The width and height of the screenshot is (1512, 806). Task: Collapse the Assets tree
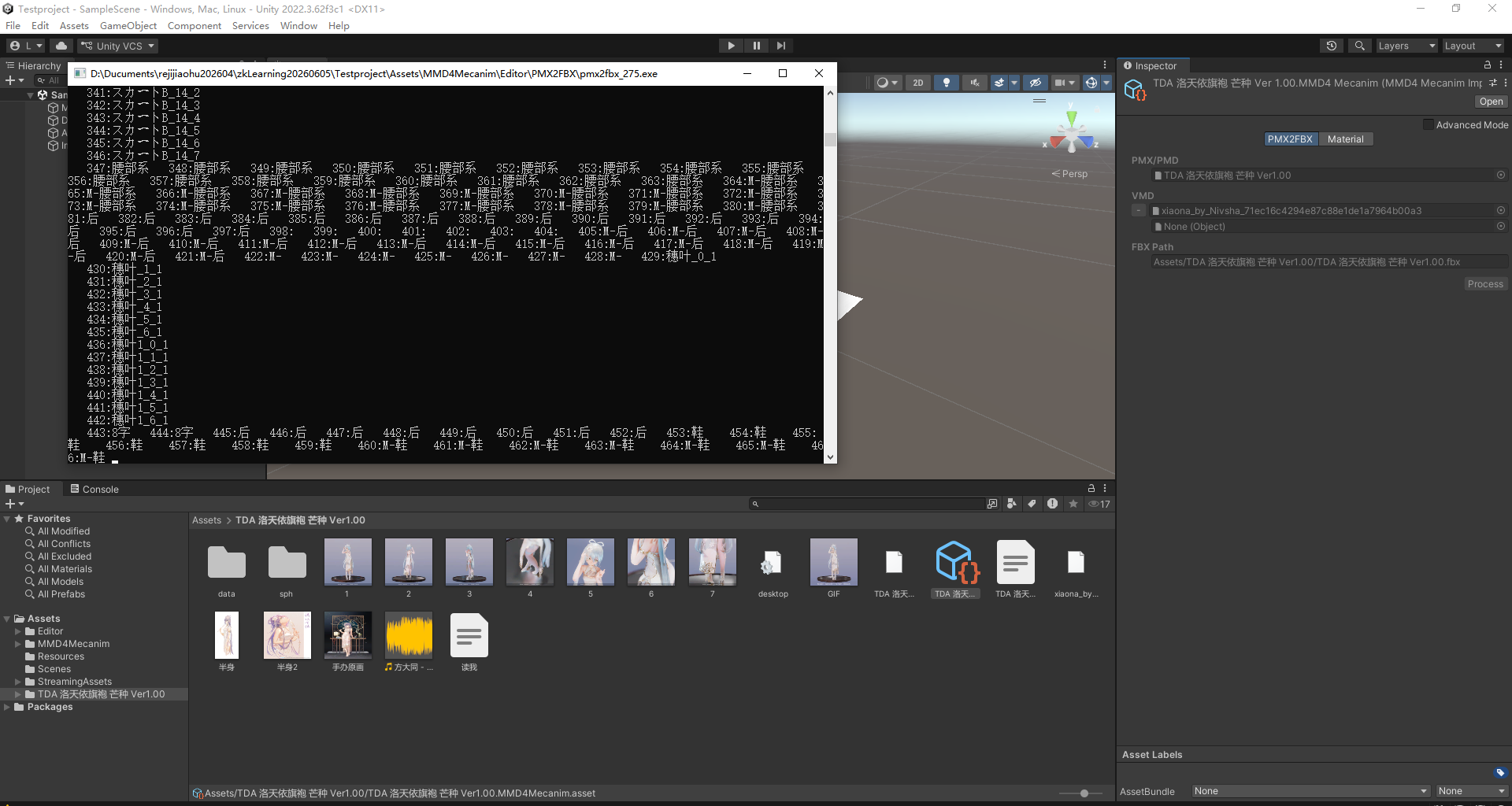7,619
